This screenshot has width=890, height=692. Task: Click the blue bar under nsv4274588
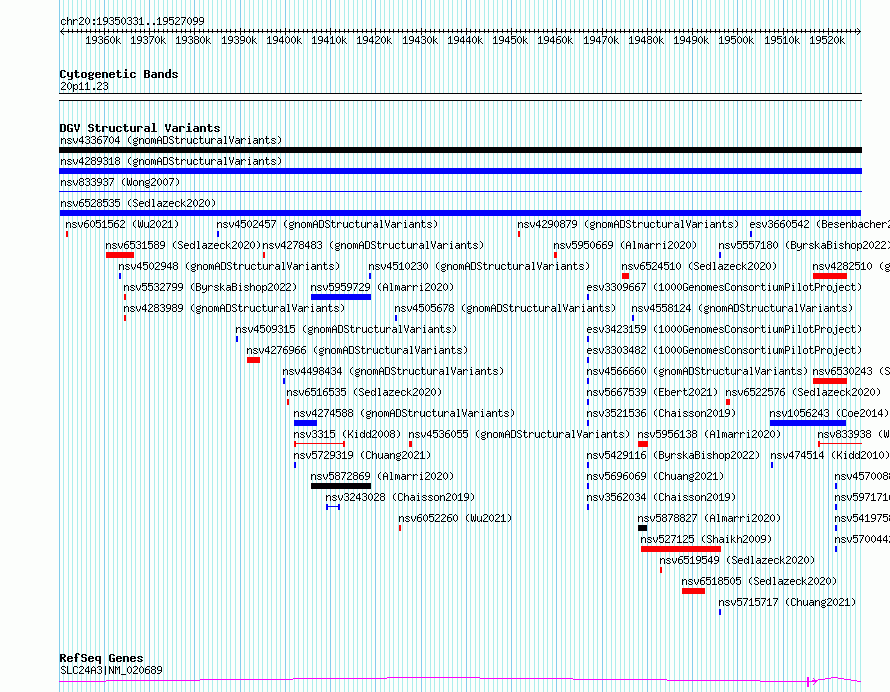[x=305, y=423]
